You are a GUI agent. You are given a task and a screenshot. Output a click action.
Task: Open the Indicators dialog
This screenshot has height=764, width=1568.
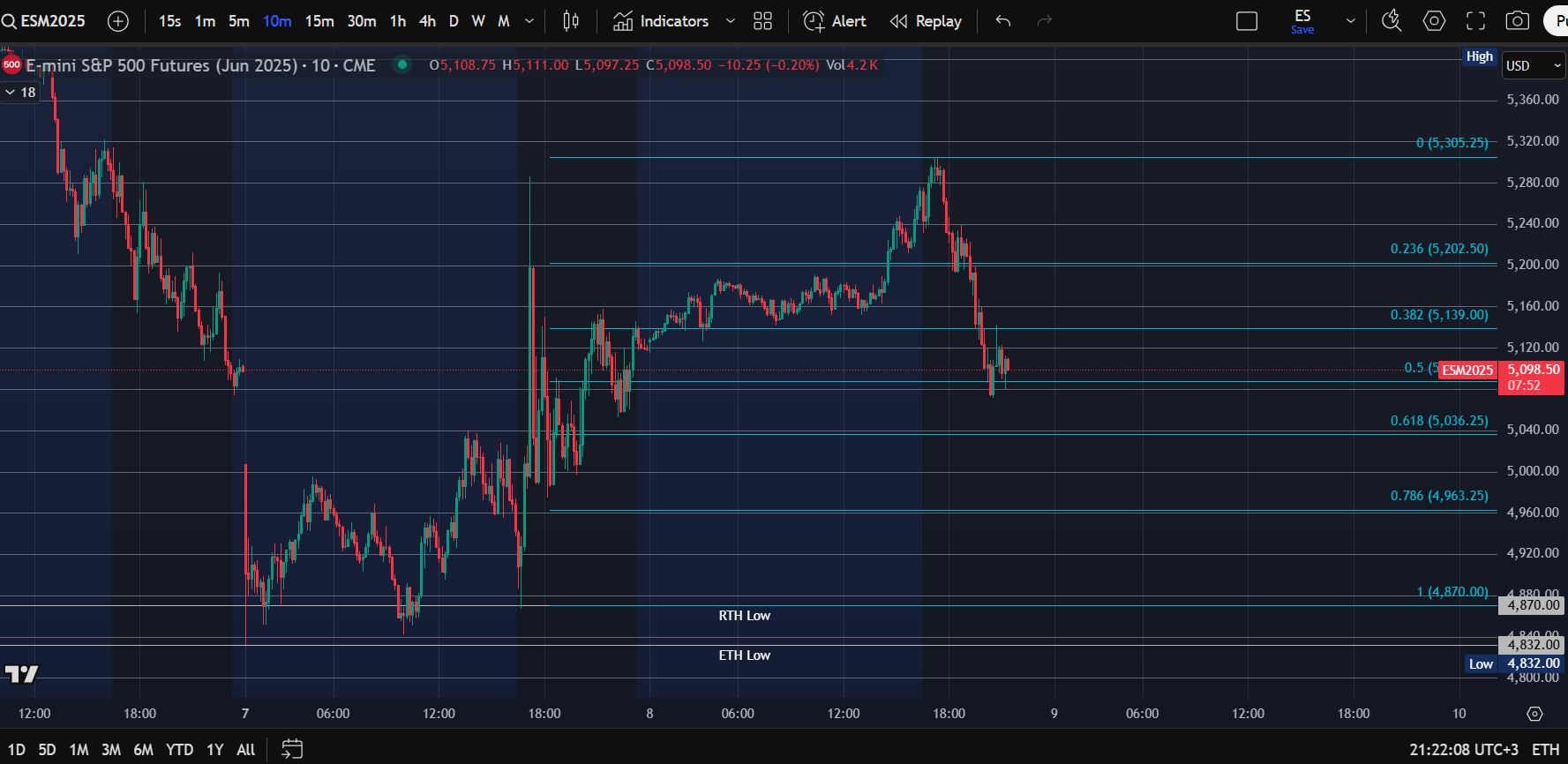(x=662, y=21)
